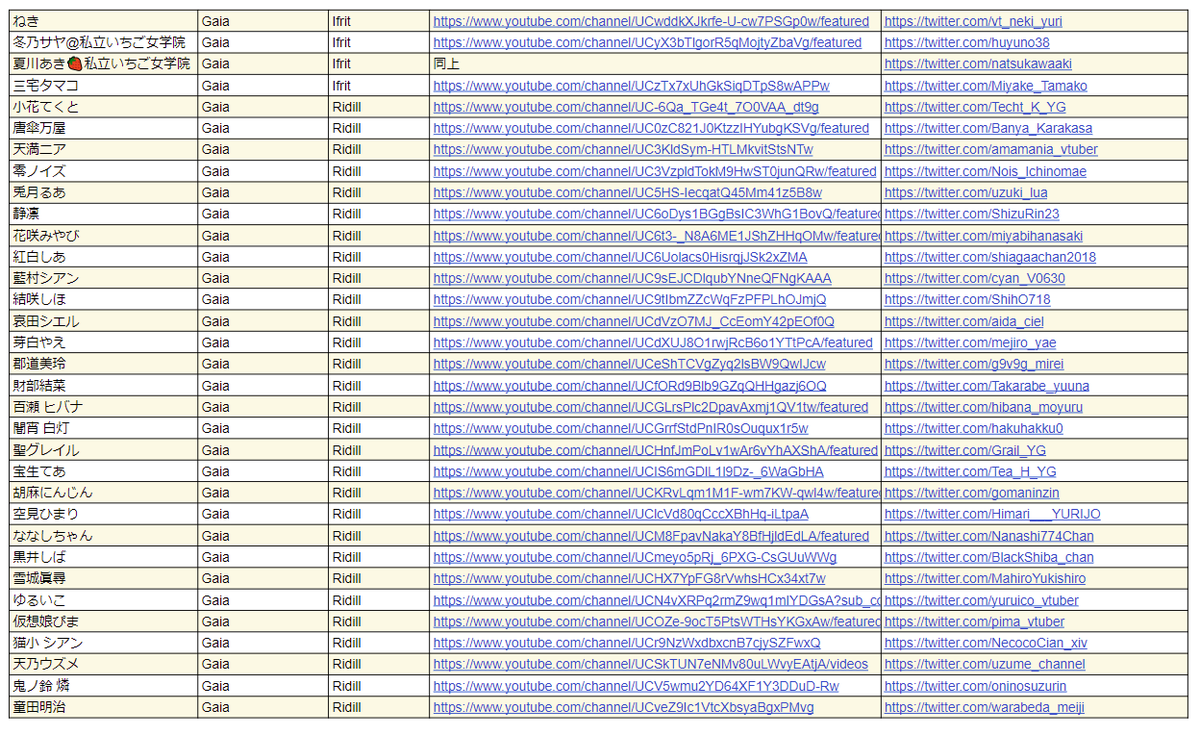The width and height of the screenshot is (1200, 735).
Task: Open the YouTube link in 哀田シエル row
Action: point(634,322)
